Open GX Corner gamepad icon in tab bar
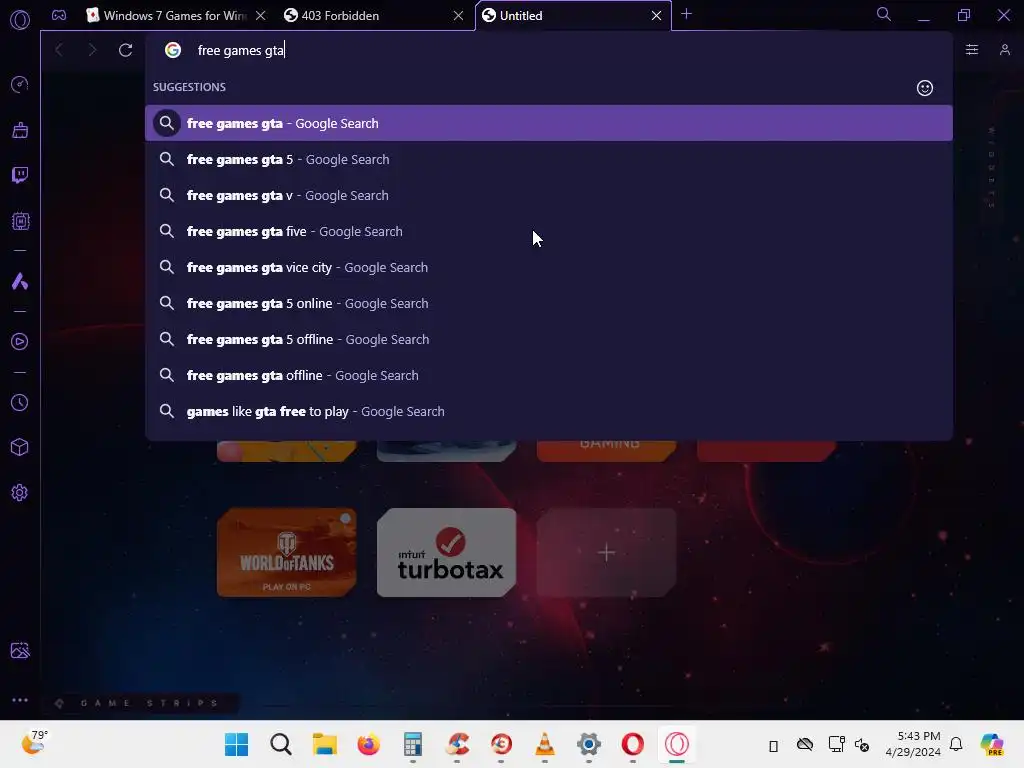 pos(59,15)
